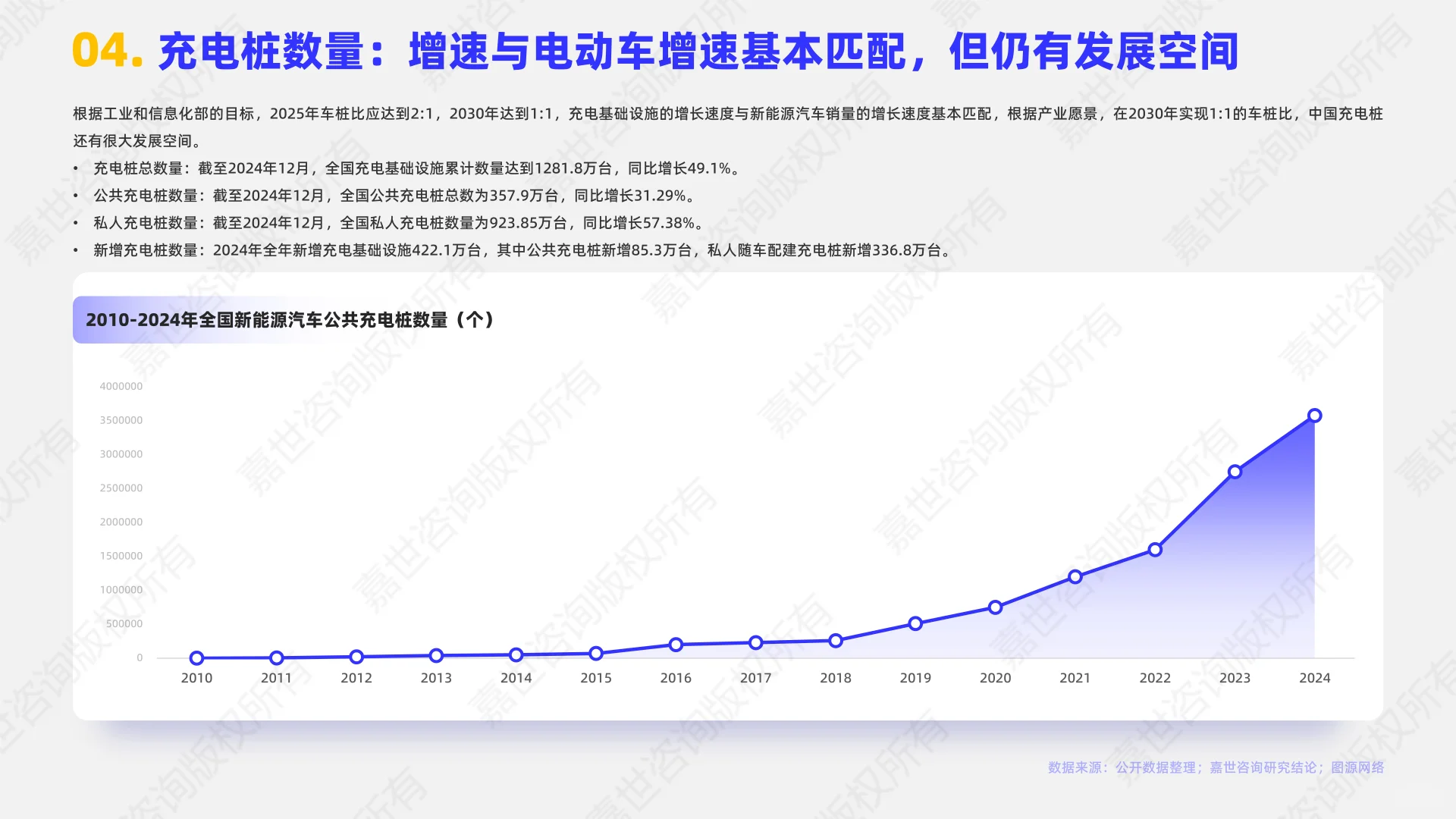Select the 2018 data point marker

(x=836, y=641)
